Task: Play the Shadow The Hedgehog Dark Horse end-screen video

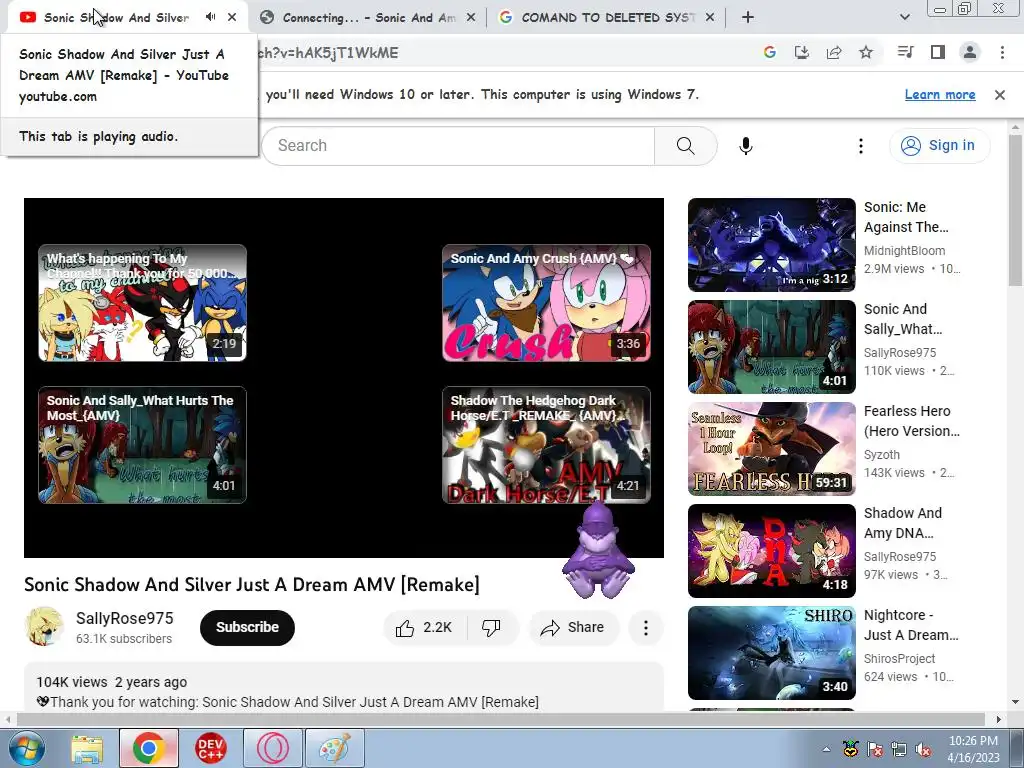Action: 546,445
